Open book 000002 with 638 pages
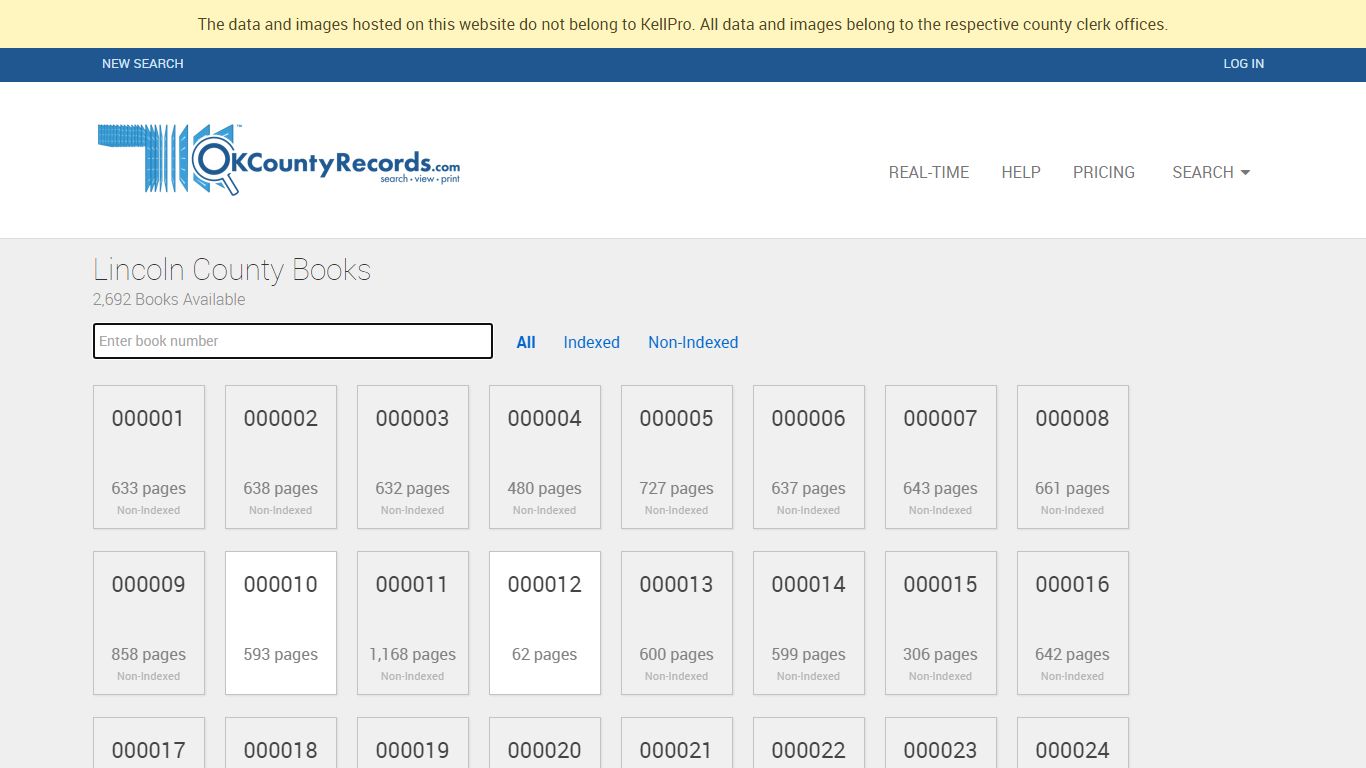The height and width of the screenshot is (768, 1366). pyautogui.click(x=281, y=457)
